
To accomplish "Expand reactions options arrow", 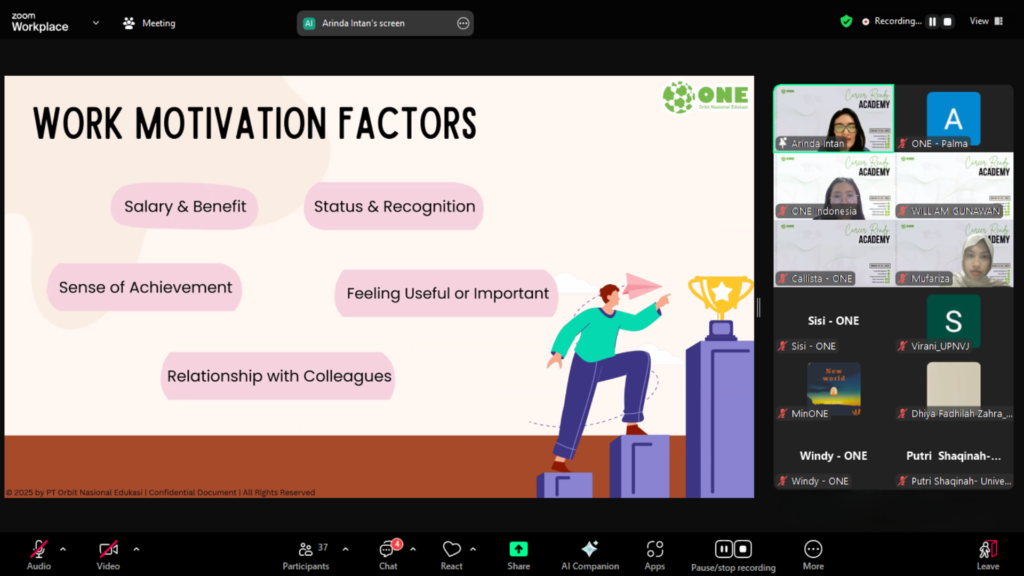I will (473, 549).
